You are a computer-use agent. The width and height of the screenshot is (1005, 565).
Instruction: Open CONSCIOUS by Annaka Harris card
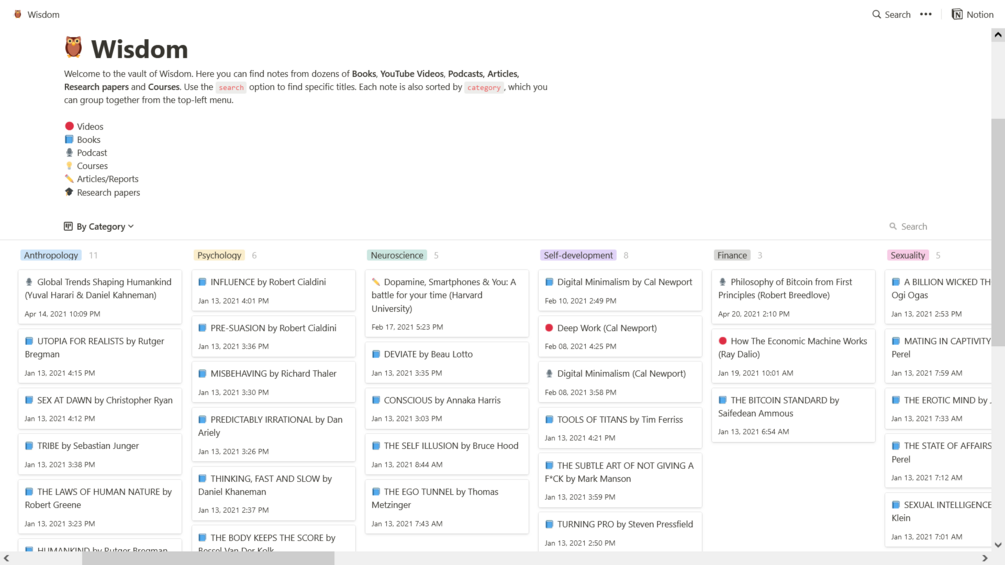(447, 409)
